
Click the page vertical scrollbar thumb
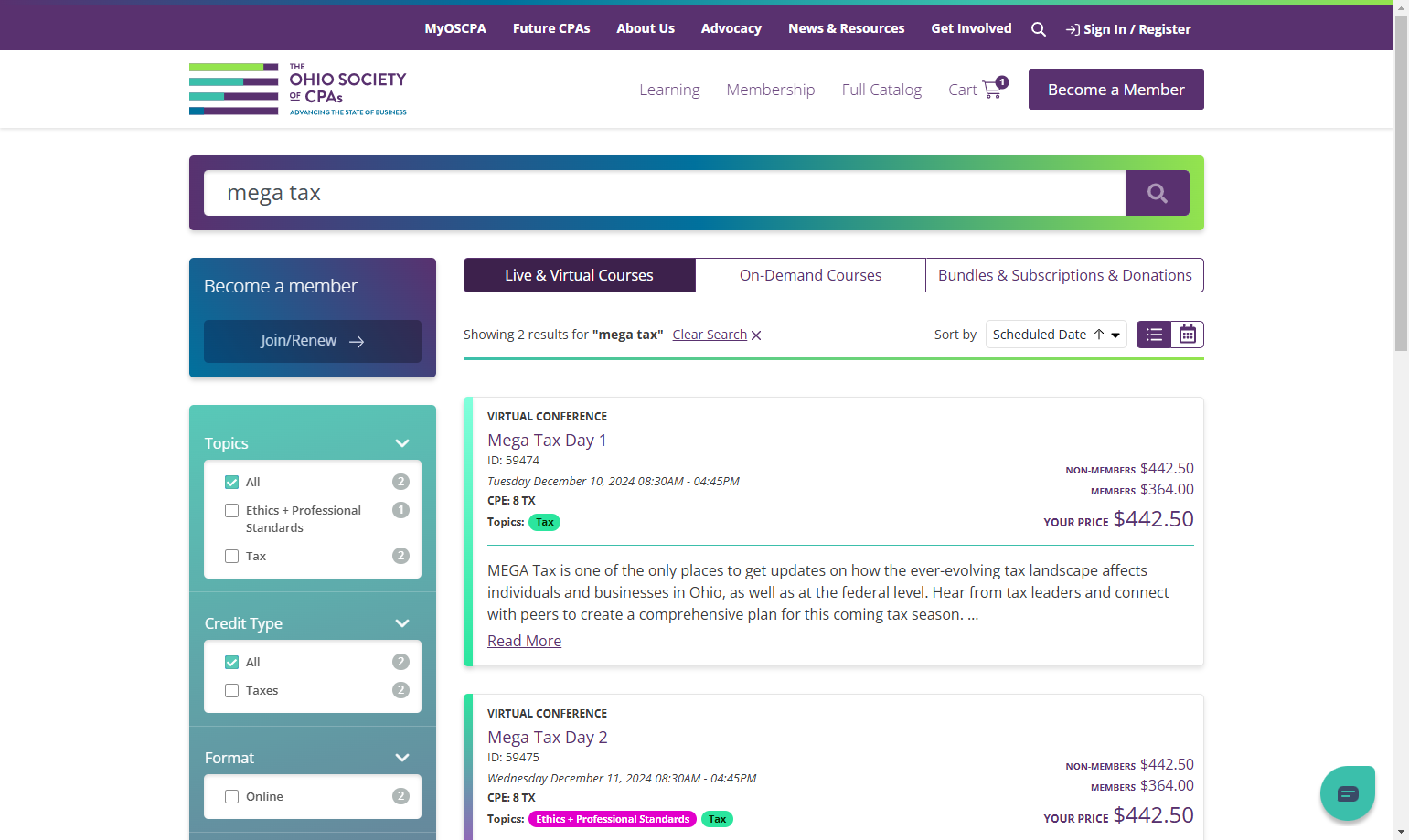[x=1401, y=183]
